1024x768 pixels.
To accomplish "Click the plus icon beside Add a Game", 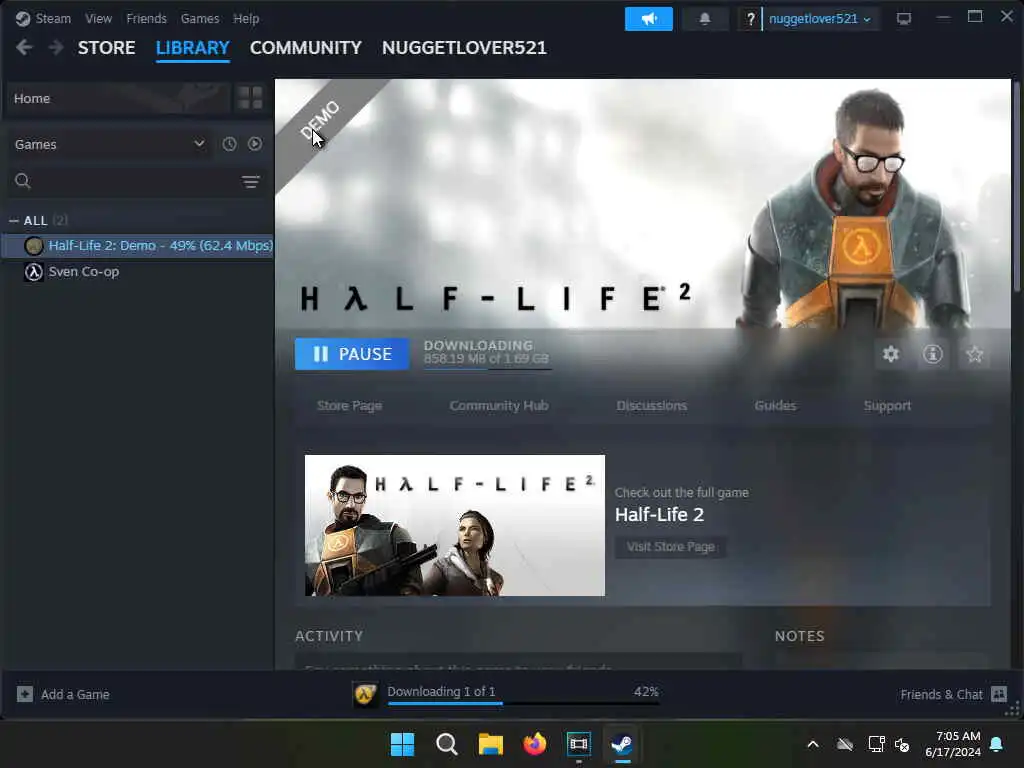I will pyautogui.click(x=25, y=694).
